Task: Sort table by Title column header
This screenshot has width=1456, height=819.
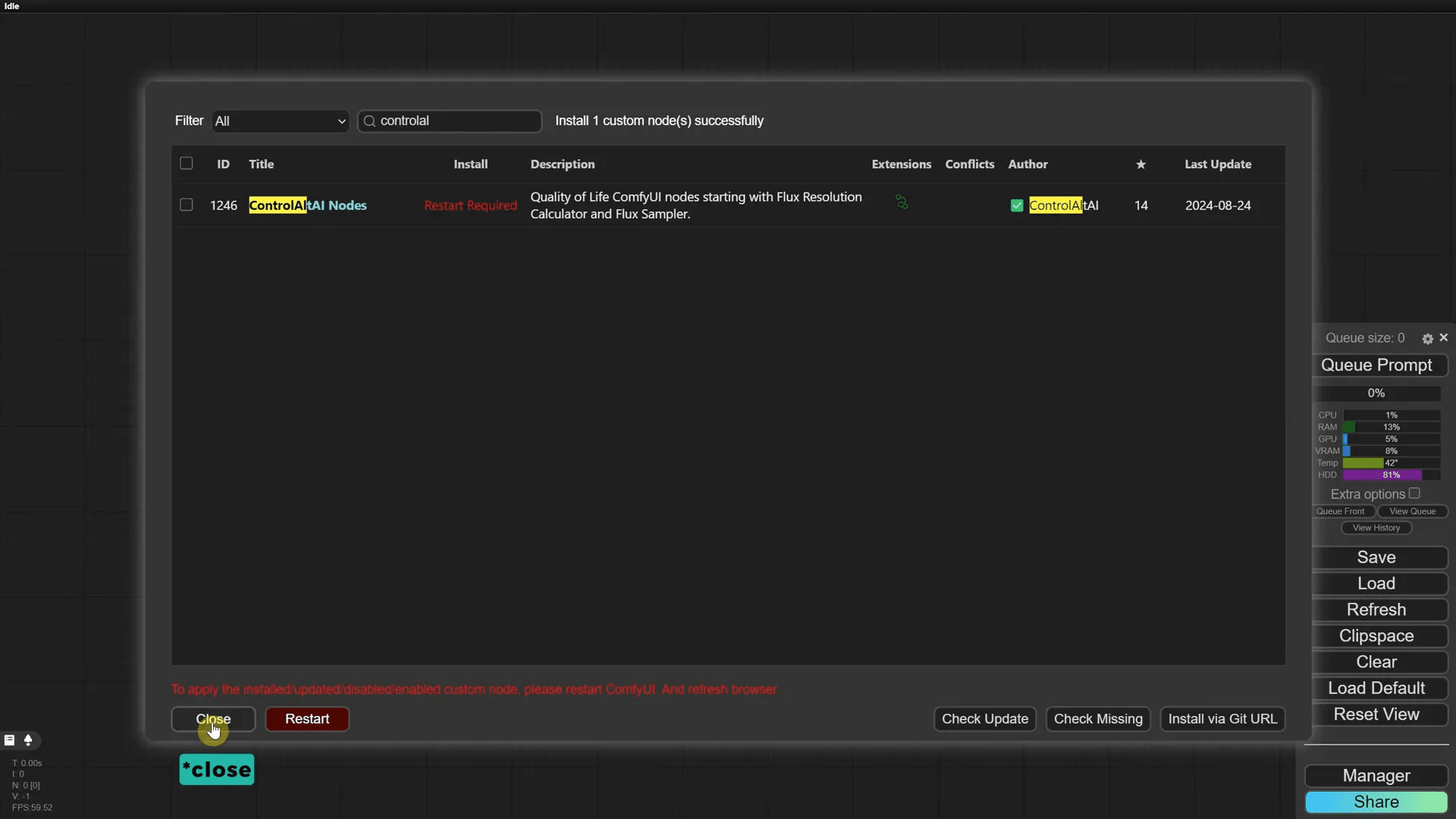Action: point(261,165)
